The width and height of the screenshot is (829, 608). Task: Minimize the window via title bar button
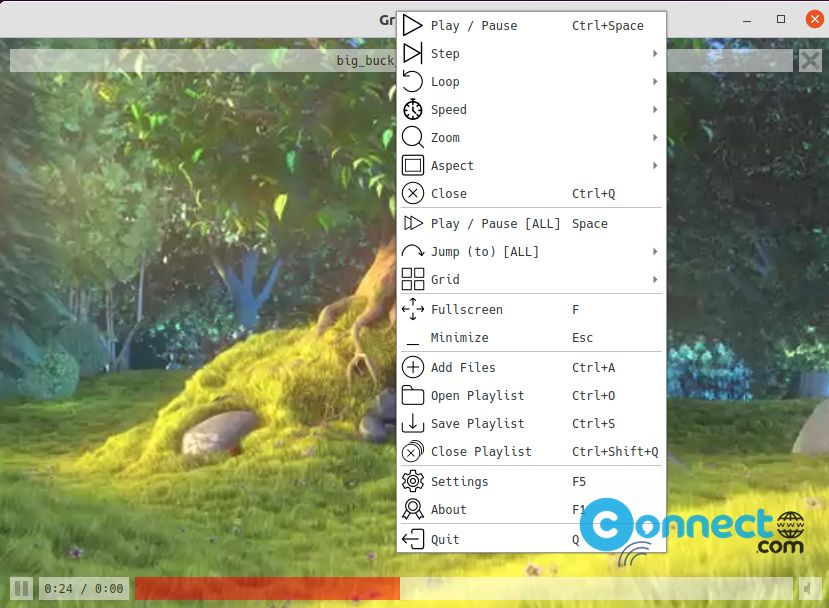click(x=747, y=20)
